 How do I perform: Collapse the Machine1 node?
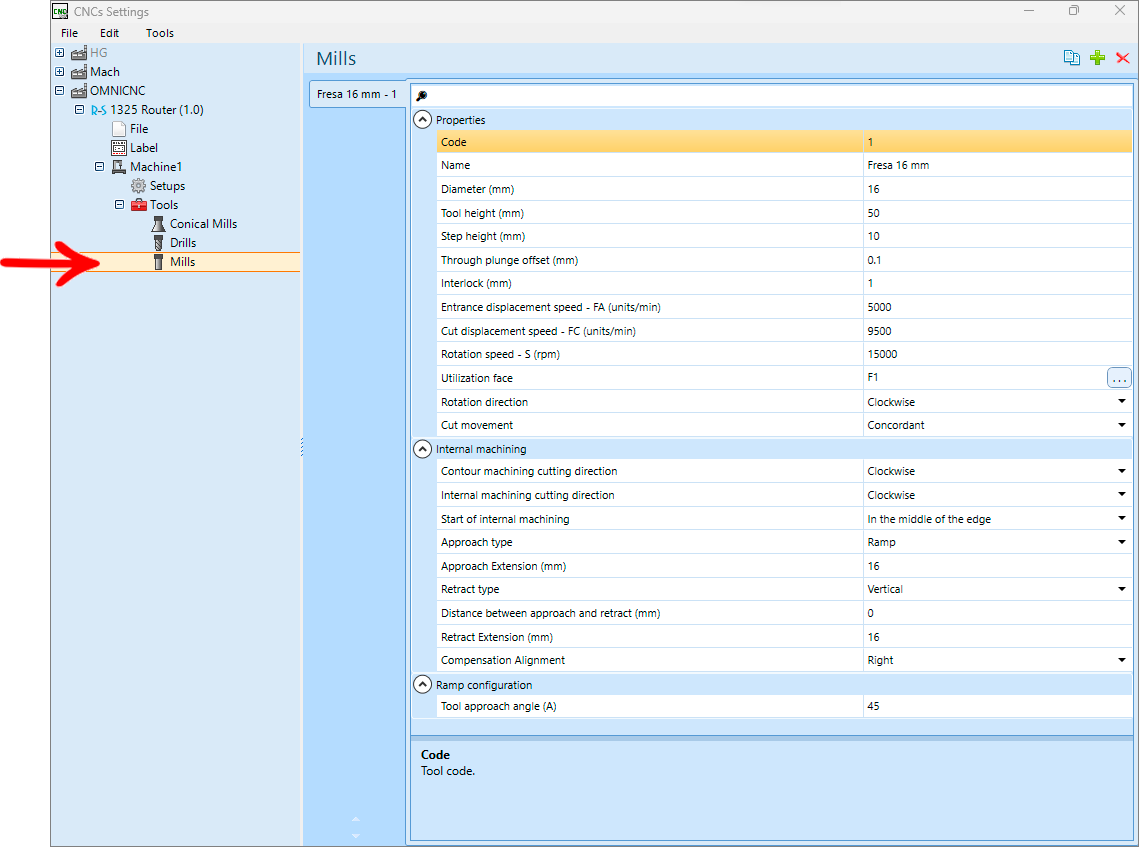click(100, 166)
